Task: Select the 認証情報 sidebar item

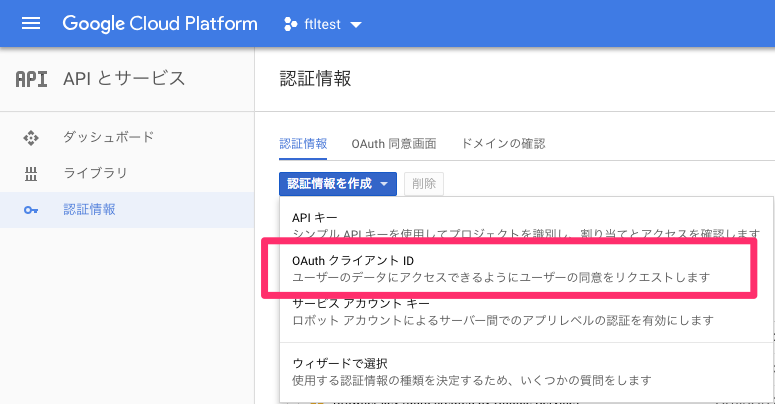Action: (127, 210)
